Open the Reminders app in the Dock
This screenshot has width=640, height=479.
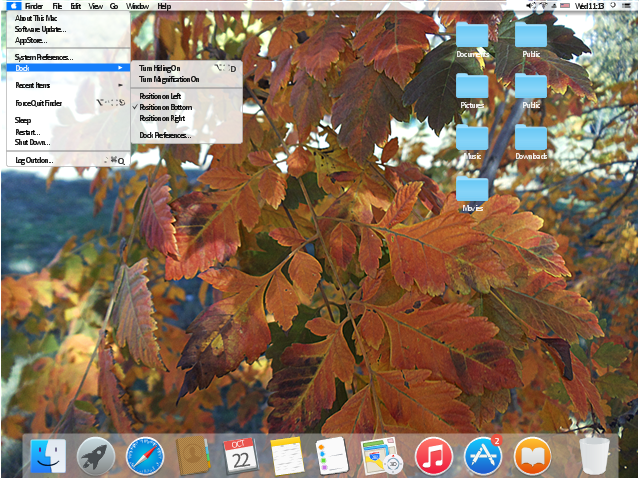[x=330, y=457]
